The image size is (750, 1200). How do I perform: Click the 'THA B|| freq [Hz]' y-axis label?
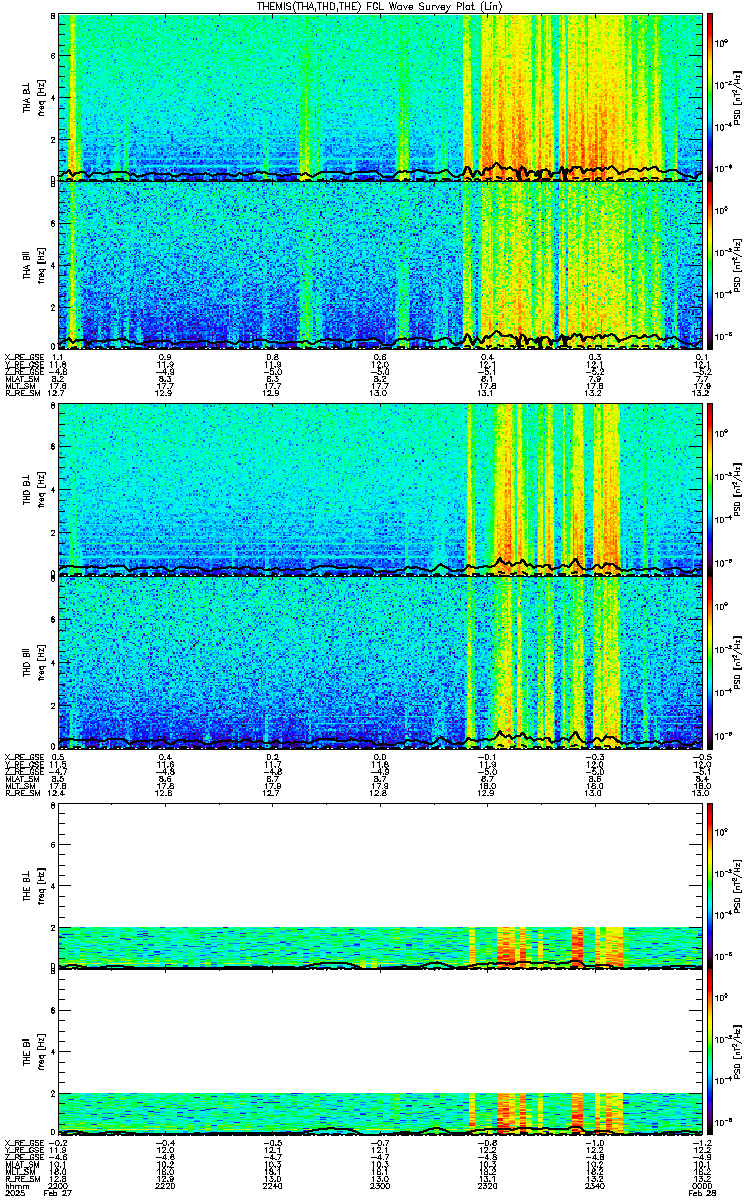(34, 265)
